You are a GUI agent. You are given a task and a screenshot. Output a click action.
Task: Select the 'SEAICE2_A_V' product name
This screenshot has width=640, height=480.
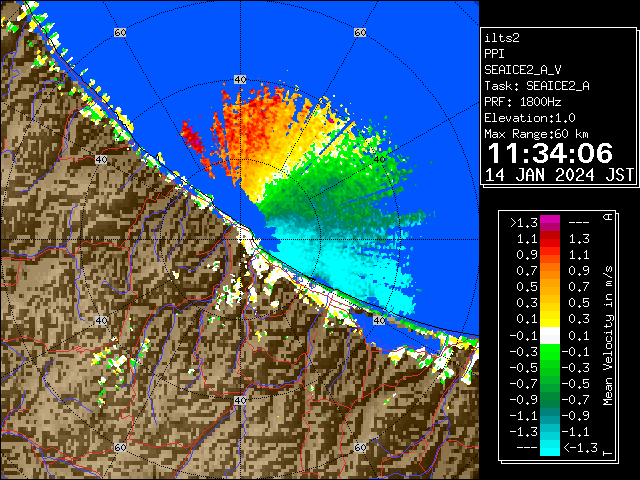(x=523, y=70)
